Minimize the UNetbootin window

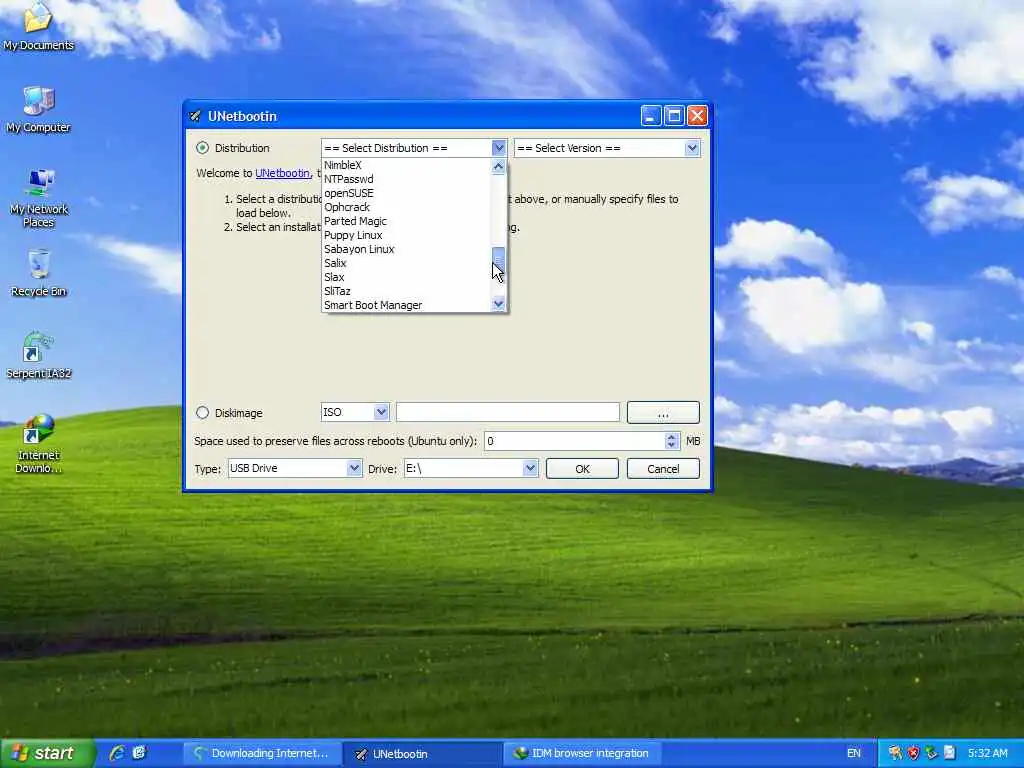(x=651, y=116)
